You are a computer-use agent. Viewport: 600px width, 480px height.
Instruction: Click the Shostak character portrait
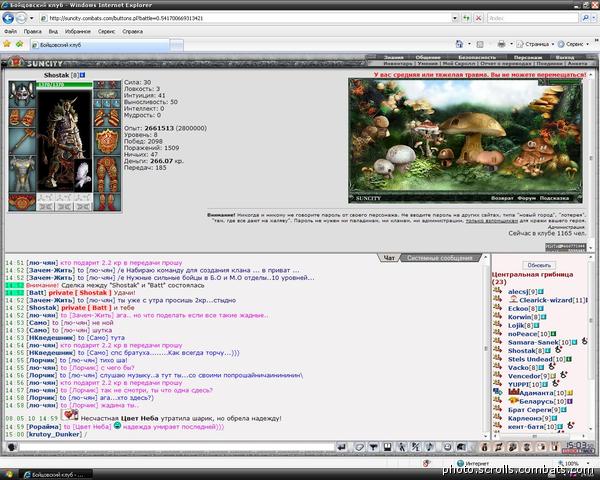(64, 140)
